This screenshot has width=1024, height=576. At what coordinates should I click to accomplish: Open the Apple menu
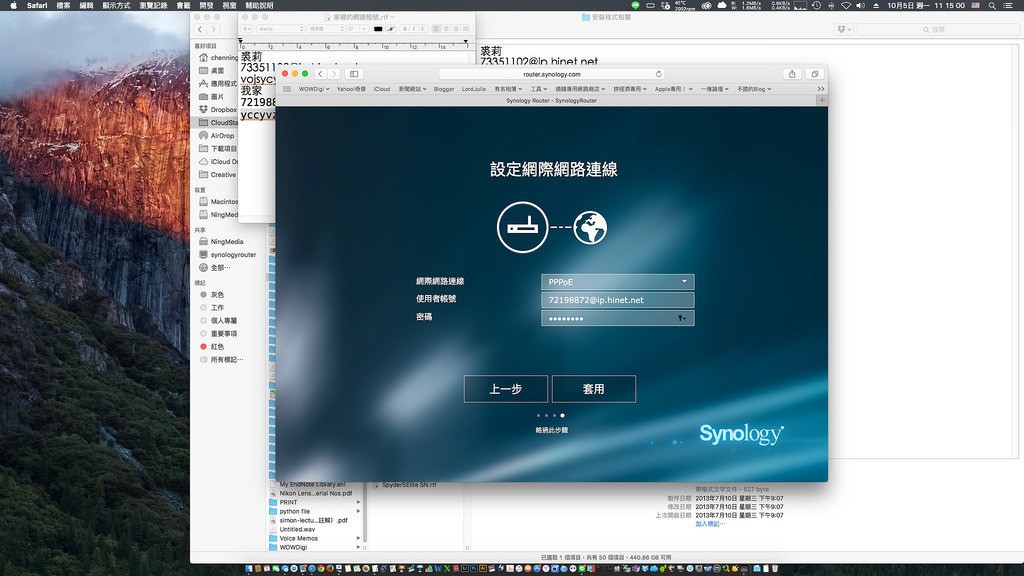click(x=13, y=5)
